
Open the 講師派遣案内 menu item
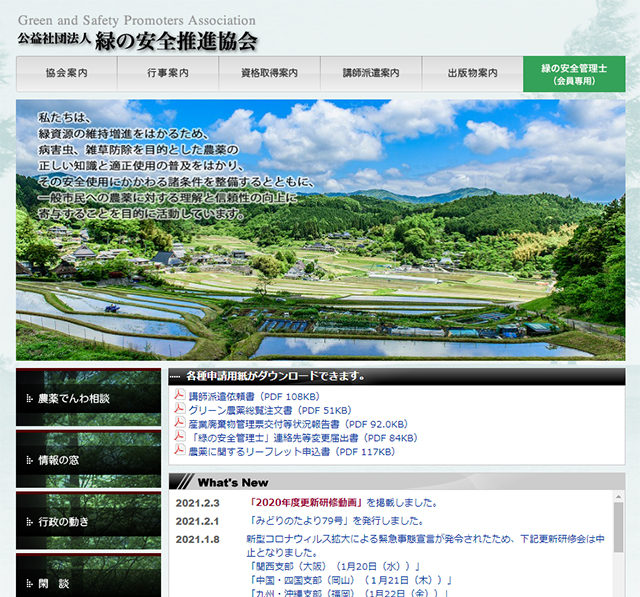370,74
